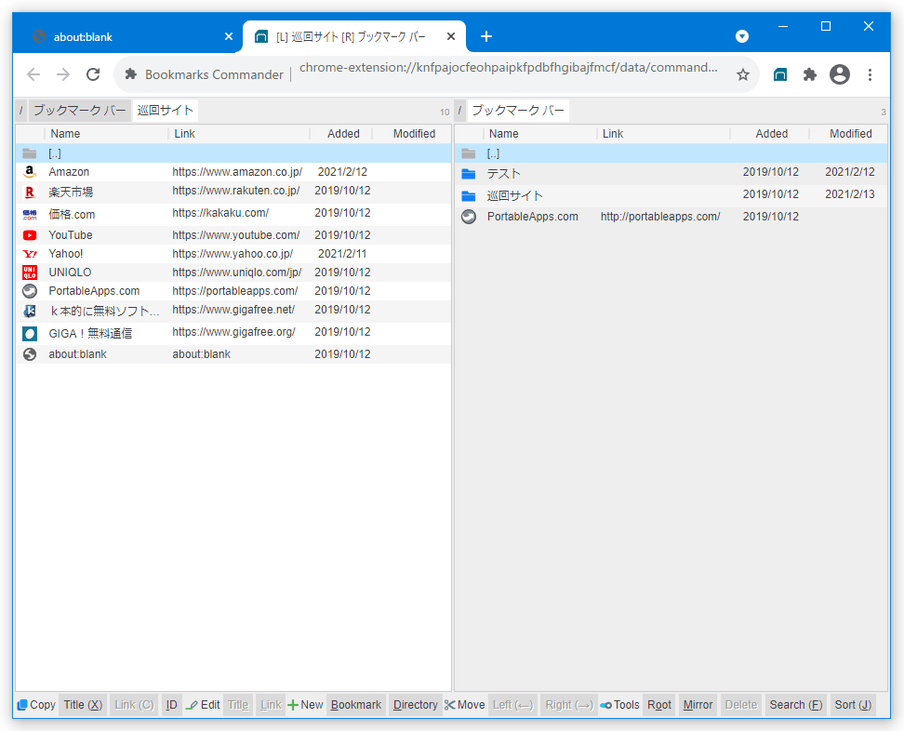Select the GIGA！無料通信 row name
This screenshot has height=731, width=904.
tap(90, 333)
